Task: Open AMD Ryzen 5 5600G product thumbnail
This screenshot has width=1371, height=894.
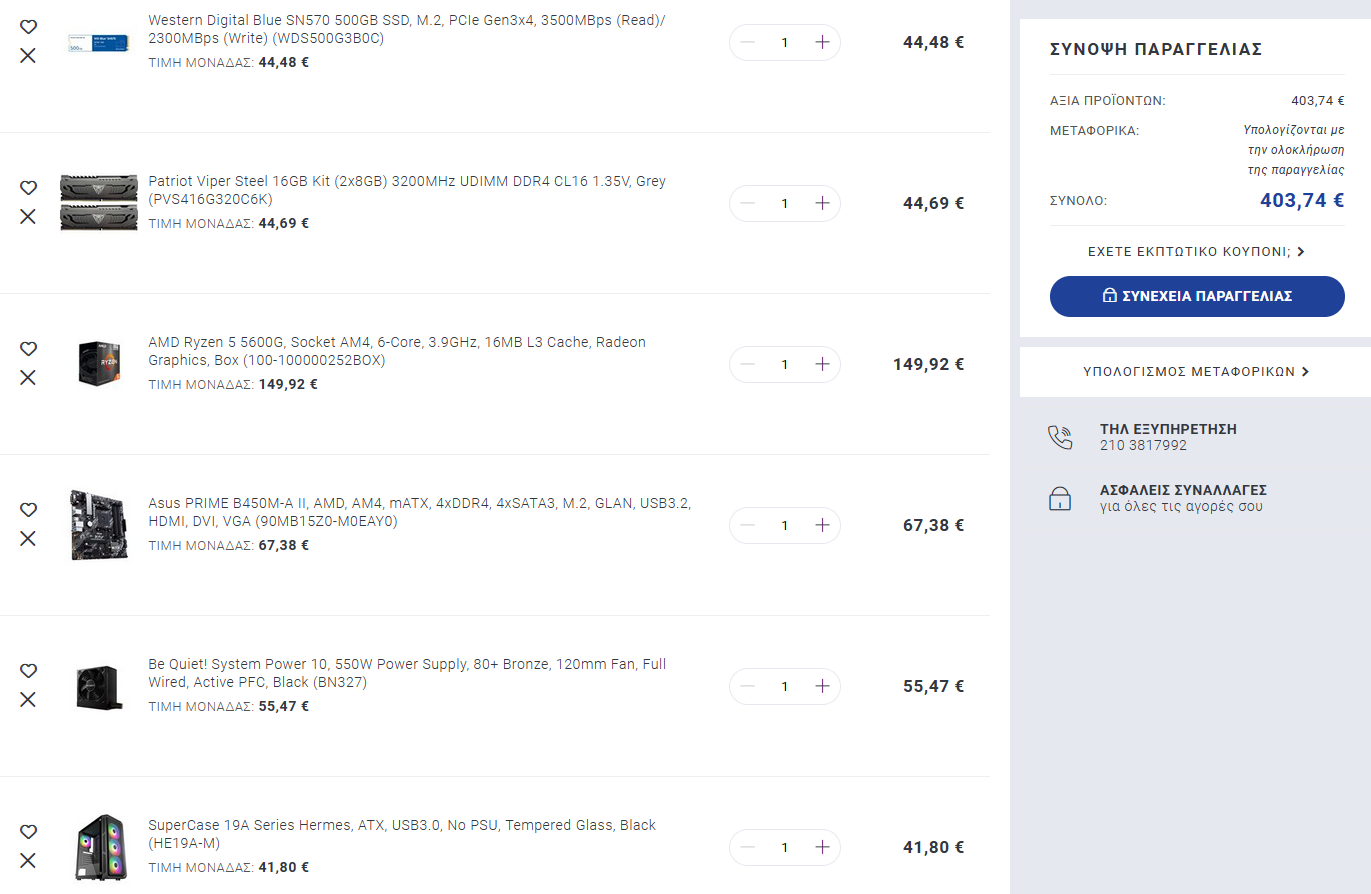Action: tap(99, 363)
